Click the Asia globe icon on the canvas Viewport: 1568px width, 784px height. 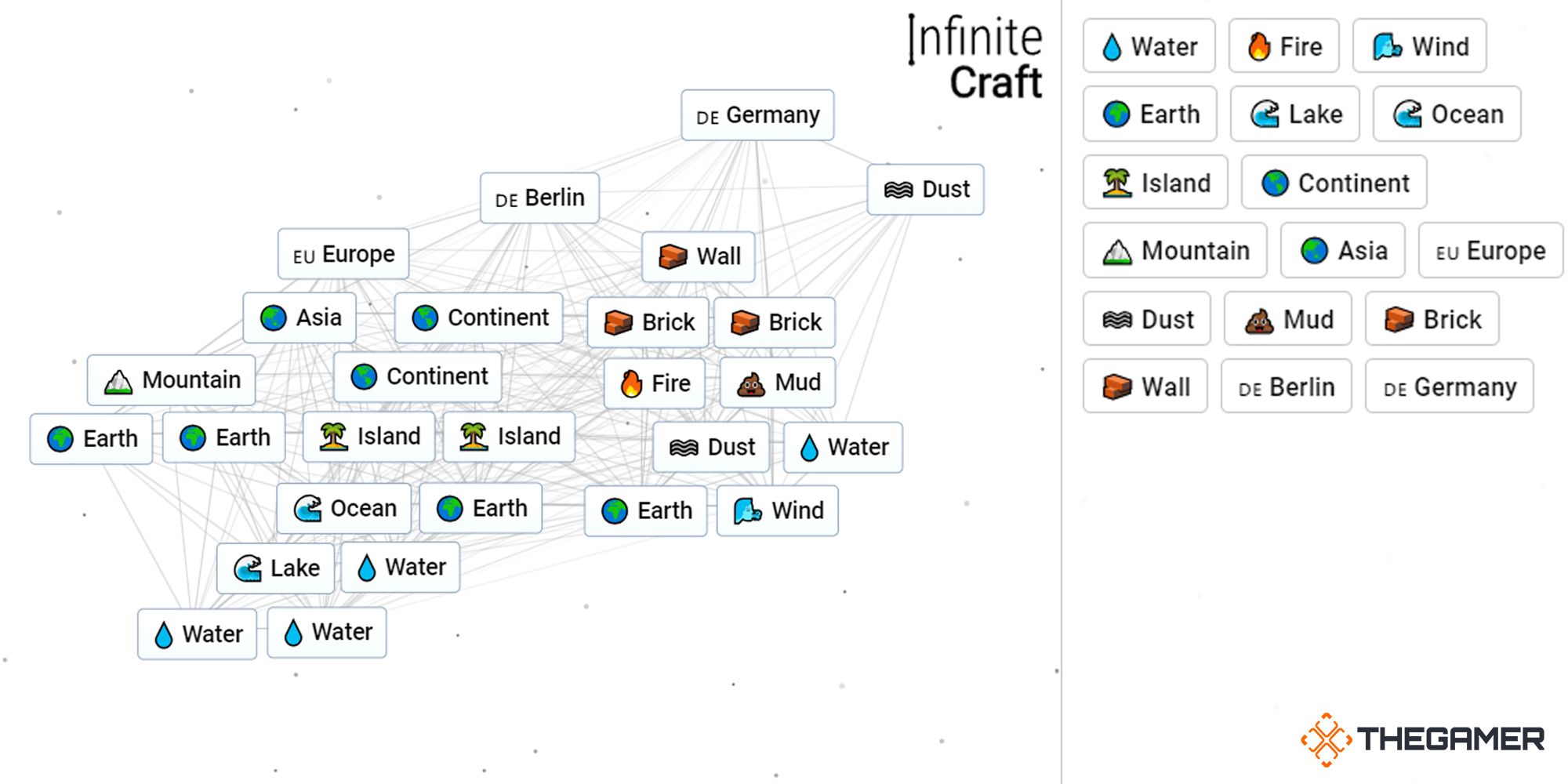pyautogui.click(x=273, y=318)
